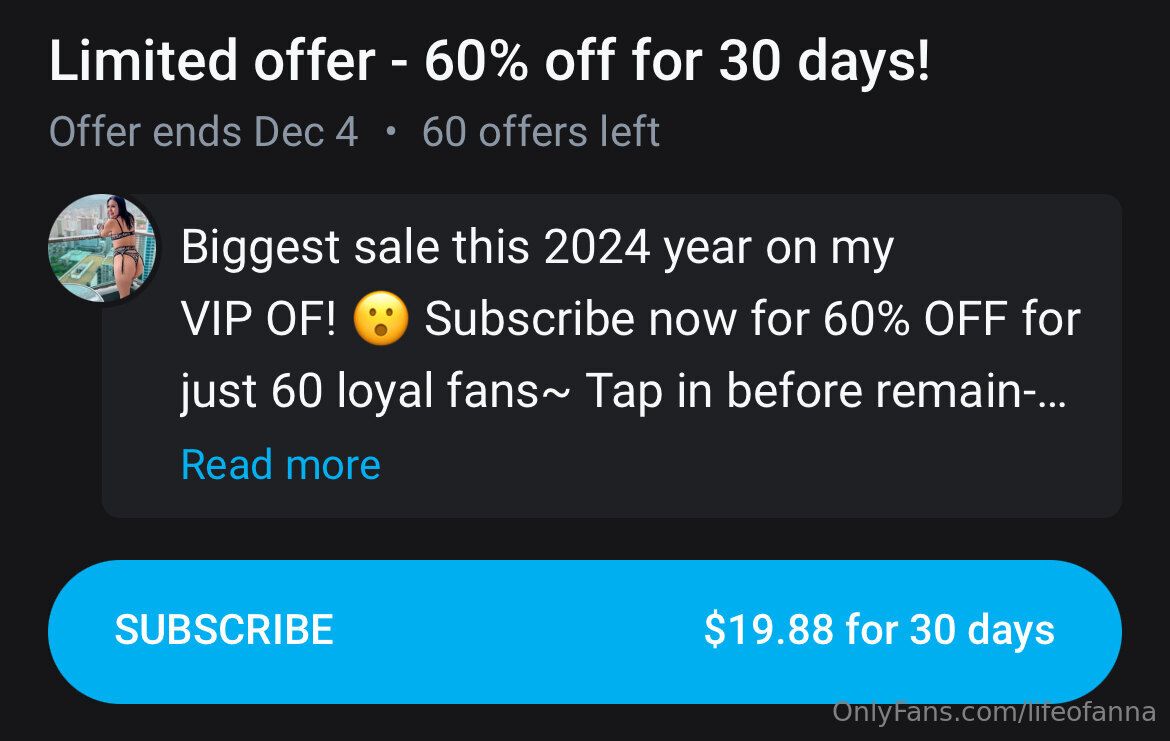The height and width of the screenshot is (741, 1170).
Task: Select the Offer ends Dec 4 text
Action: click(203, 132)
